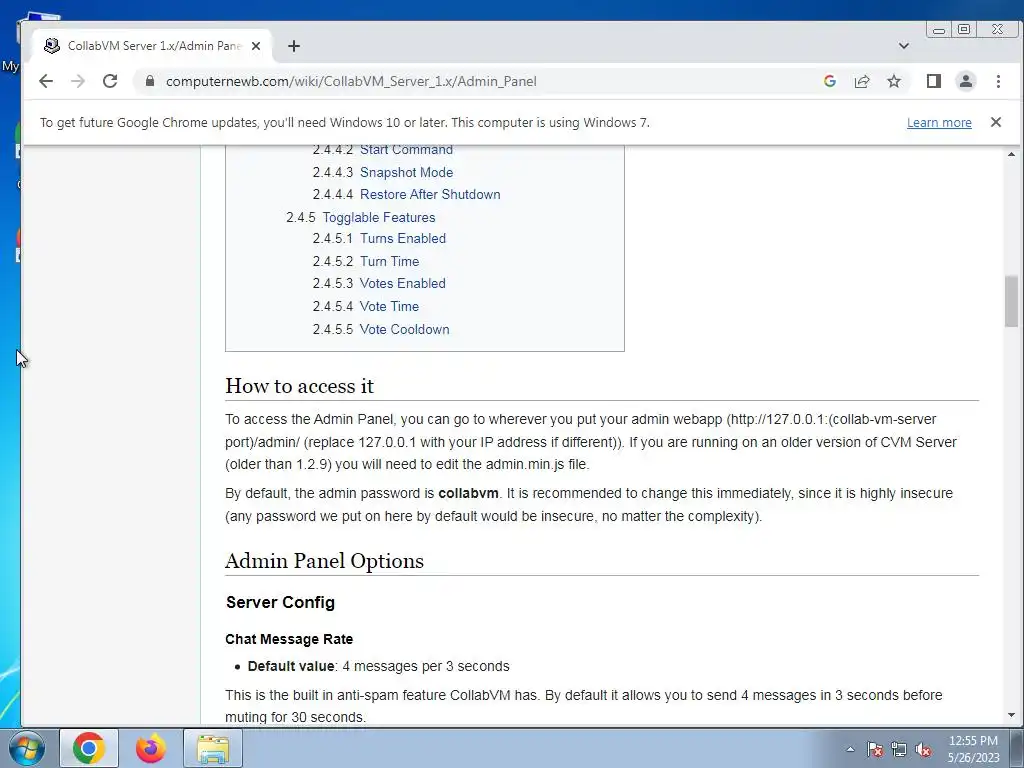Dismiss the Chrome update notification bar

[996, 122]
